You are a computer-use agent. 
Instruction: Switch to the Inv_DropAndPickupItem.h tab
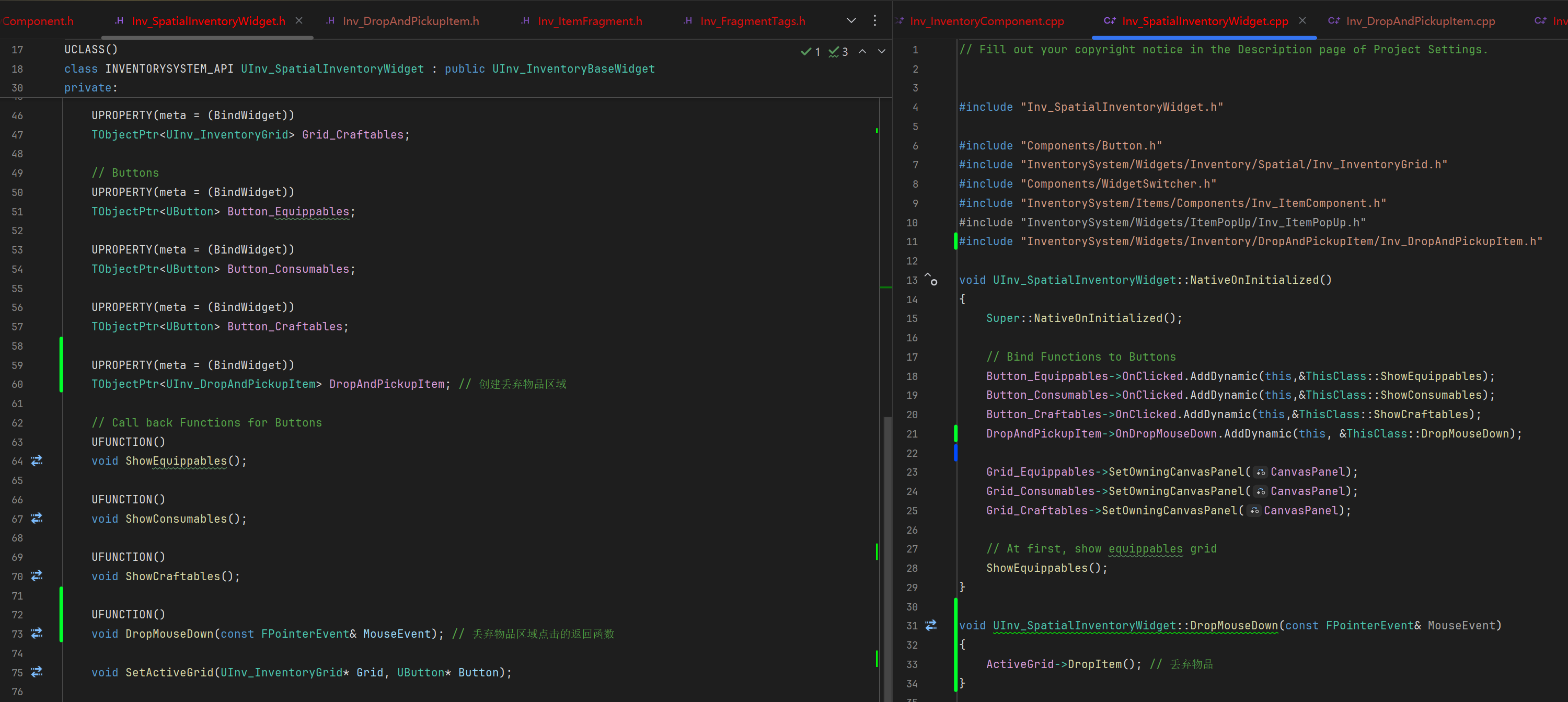(410, 21)
